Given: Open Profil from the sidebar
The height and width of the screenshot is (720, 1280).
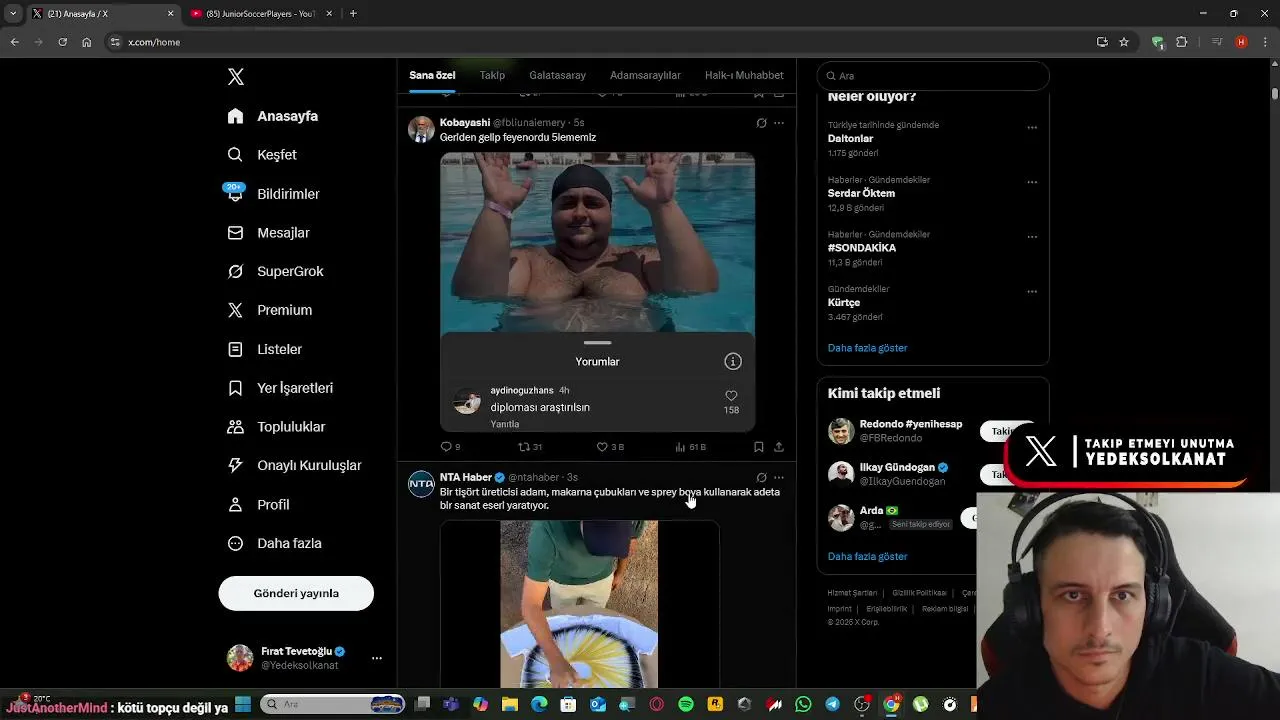Looking at the screenshot, I should point(258,505).
